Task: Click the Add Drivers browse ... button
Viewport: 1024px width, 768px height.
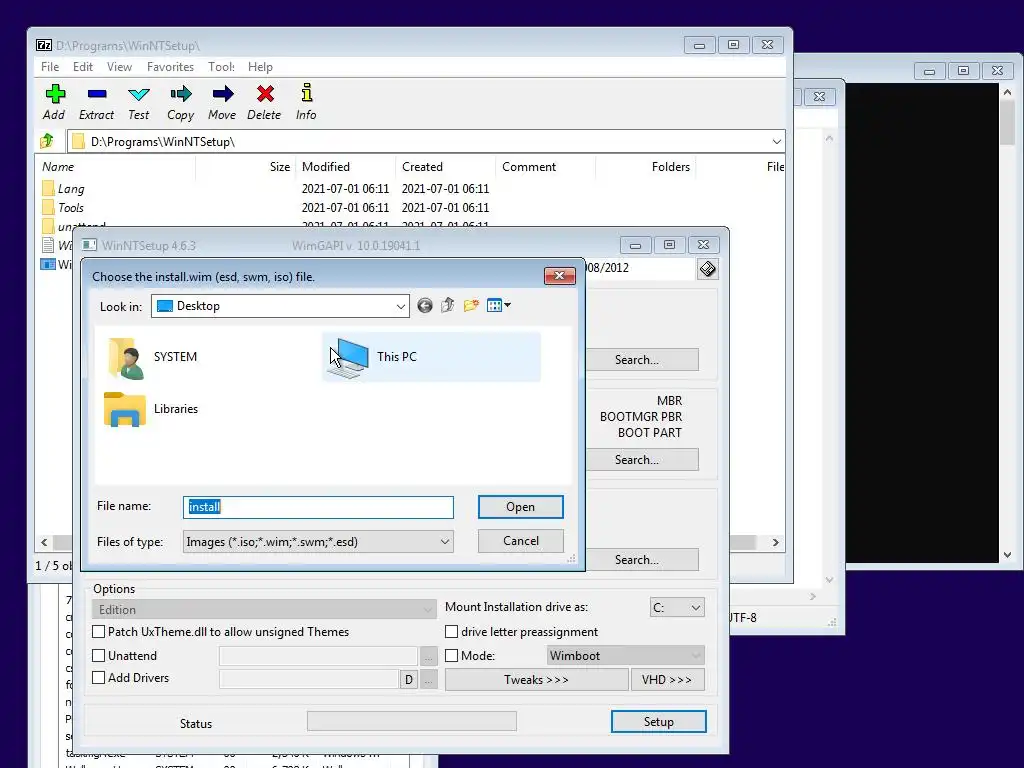Action: pos(428,680)
